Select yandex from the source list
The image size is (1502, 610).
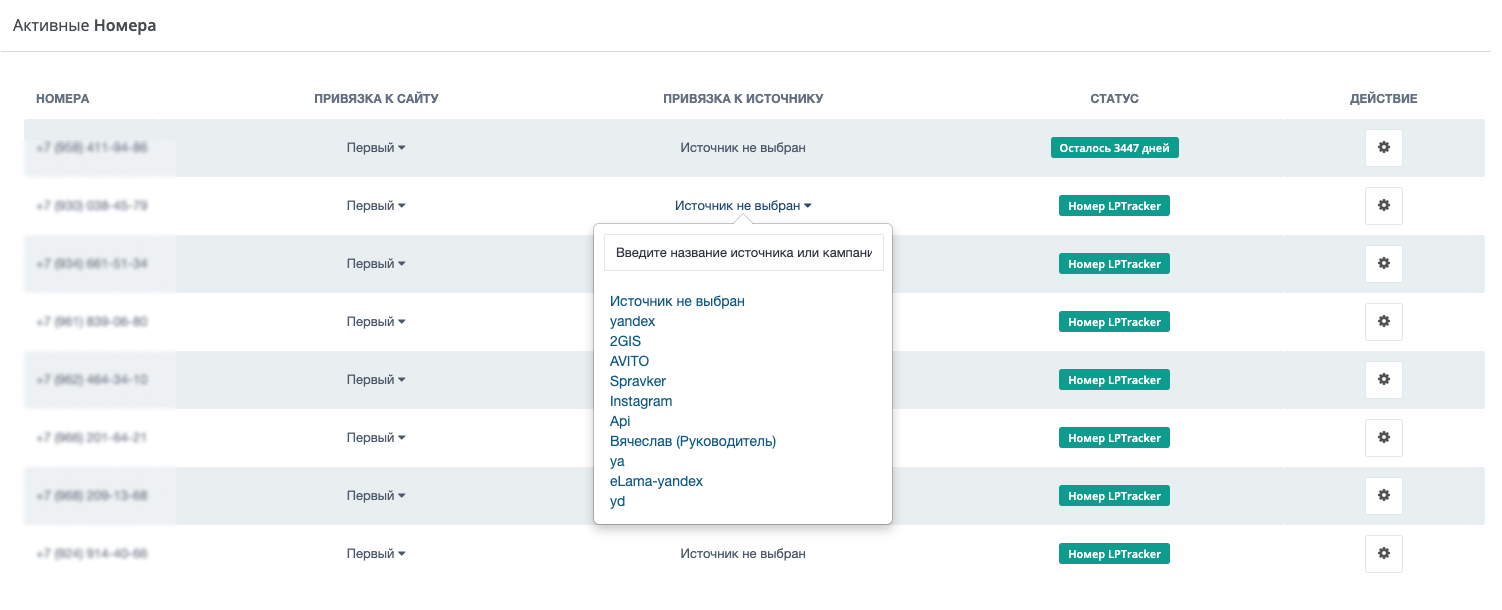(x=633, y=321)
